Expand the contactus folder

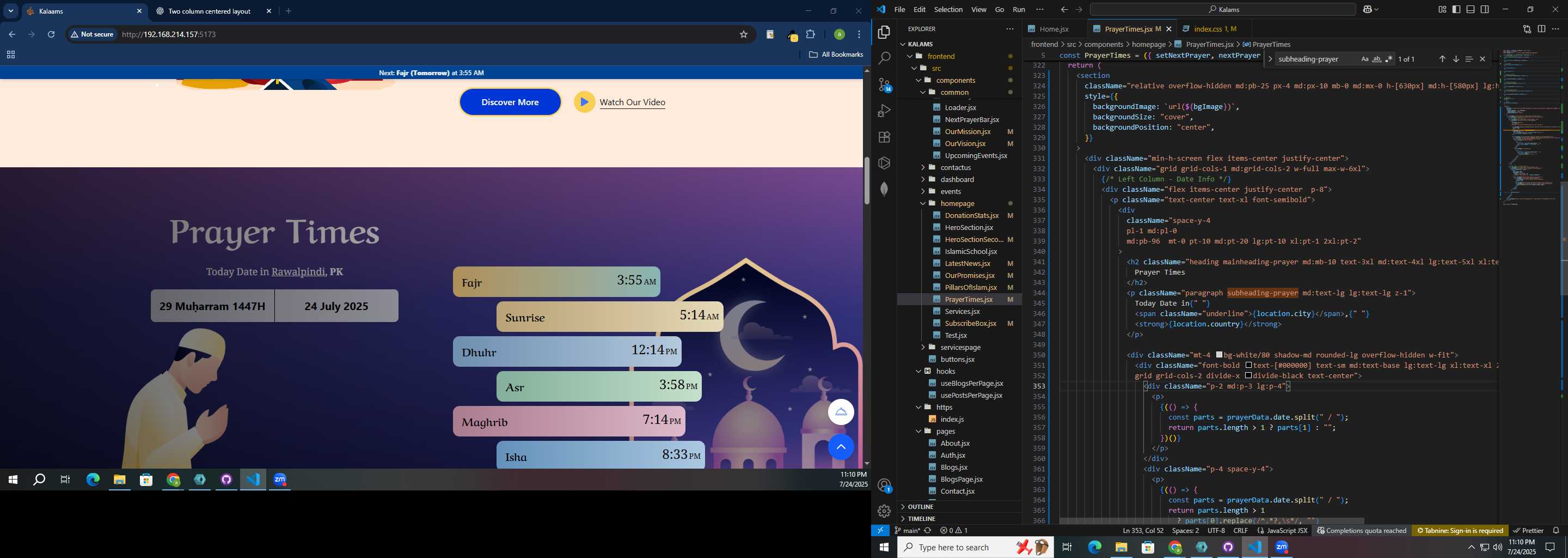(923, 167)
